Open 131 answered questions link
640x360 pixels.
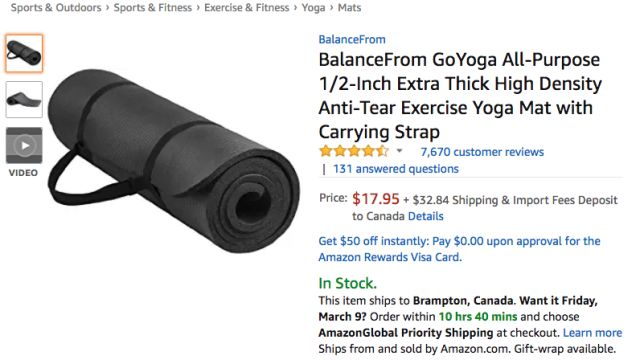click(x=396, y=169)
